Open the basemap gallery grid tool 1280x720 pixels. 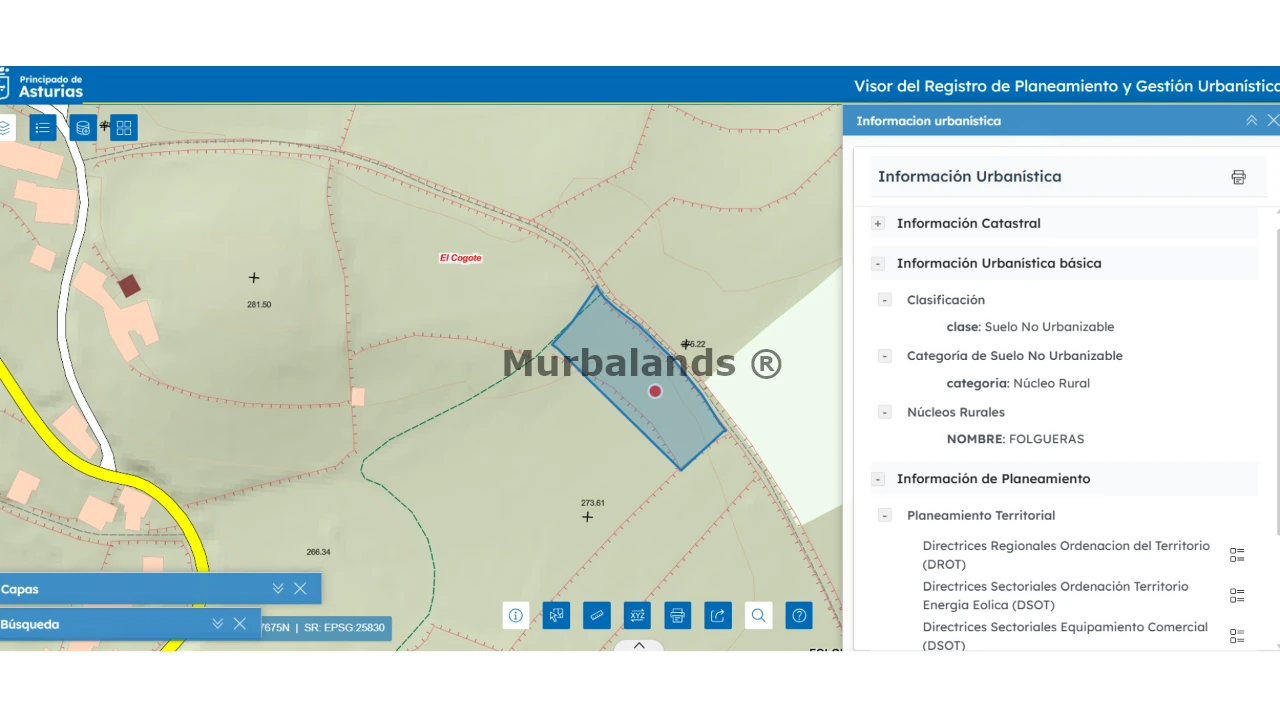pyautogui.click(x=124, y=128)
